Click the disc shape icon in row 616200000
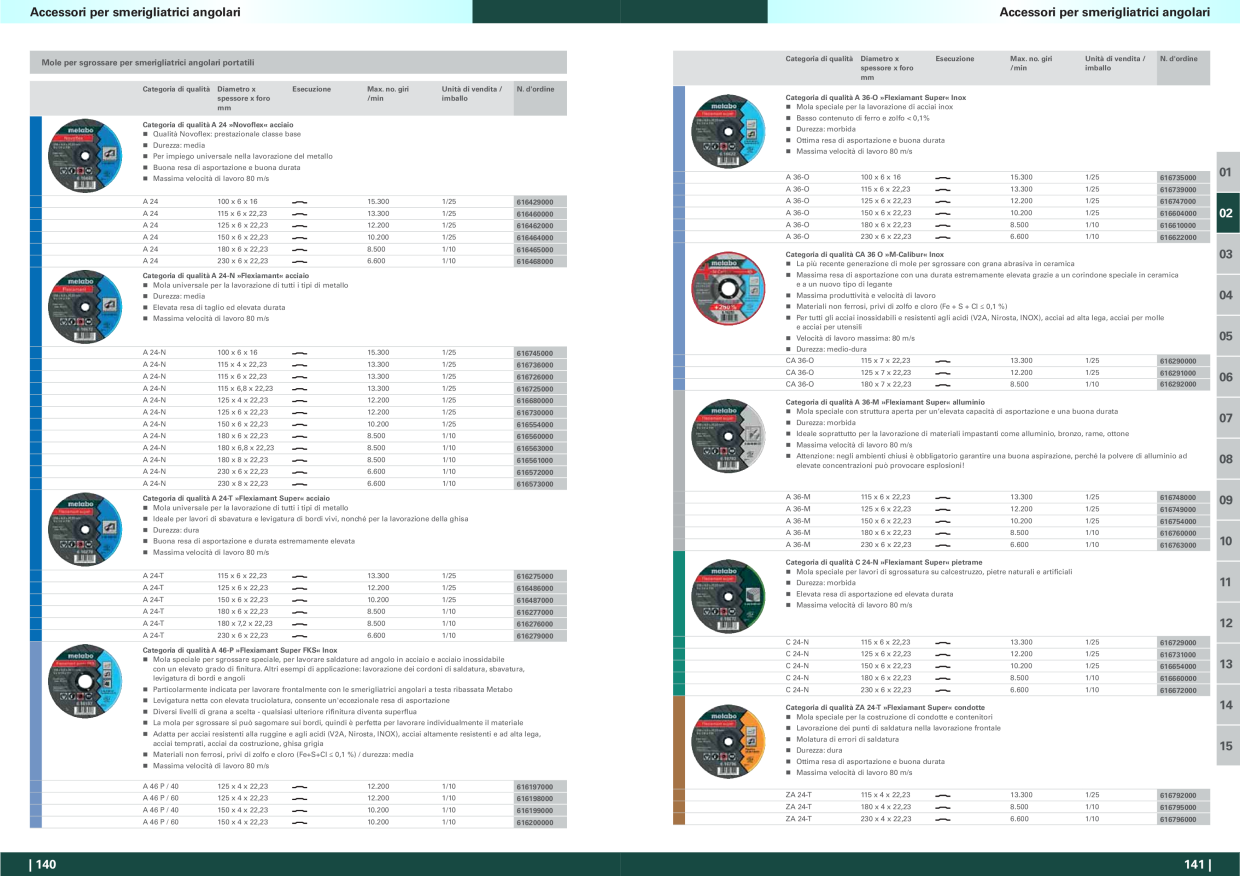 [298, 822]
